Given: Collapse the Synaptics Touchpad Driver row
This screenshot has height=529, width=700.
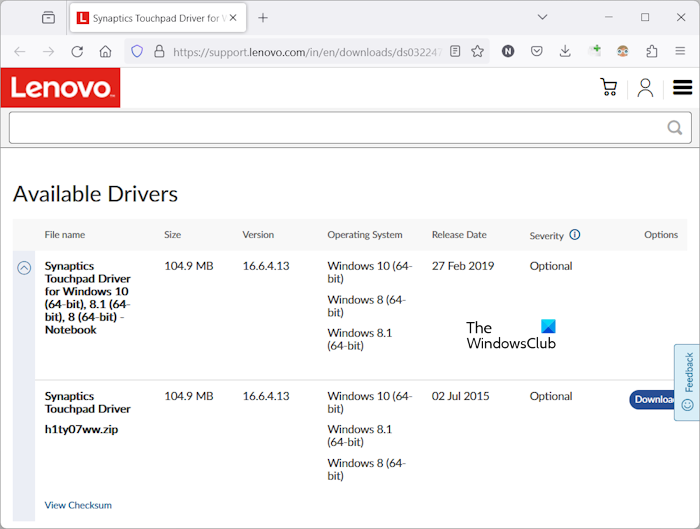Looking at the screenshot, I should point(25,268).
